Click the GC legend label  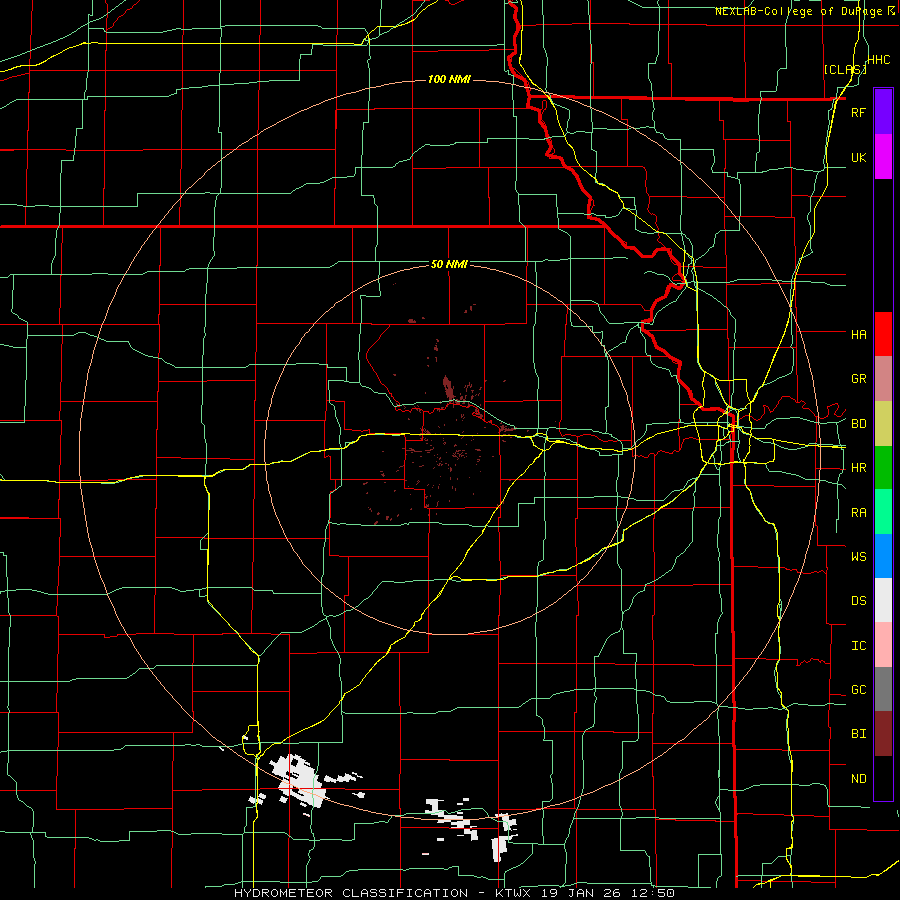point(858,690)
